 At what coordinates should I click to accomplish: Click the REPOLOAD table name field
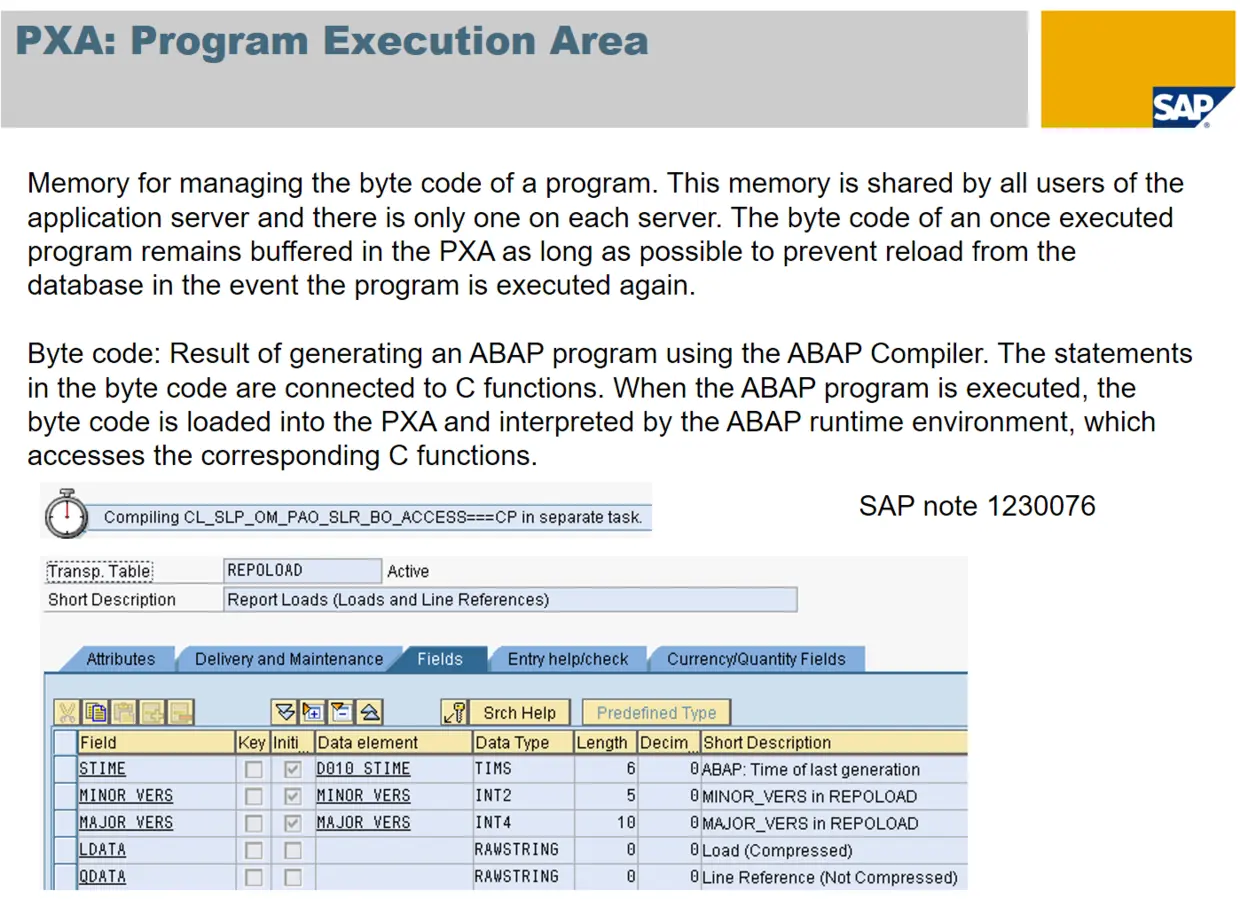click(x=303, y=570)
